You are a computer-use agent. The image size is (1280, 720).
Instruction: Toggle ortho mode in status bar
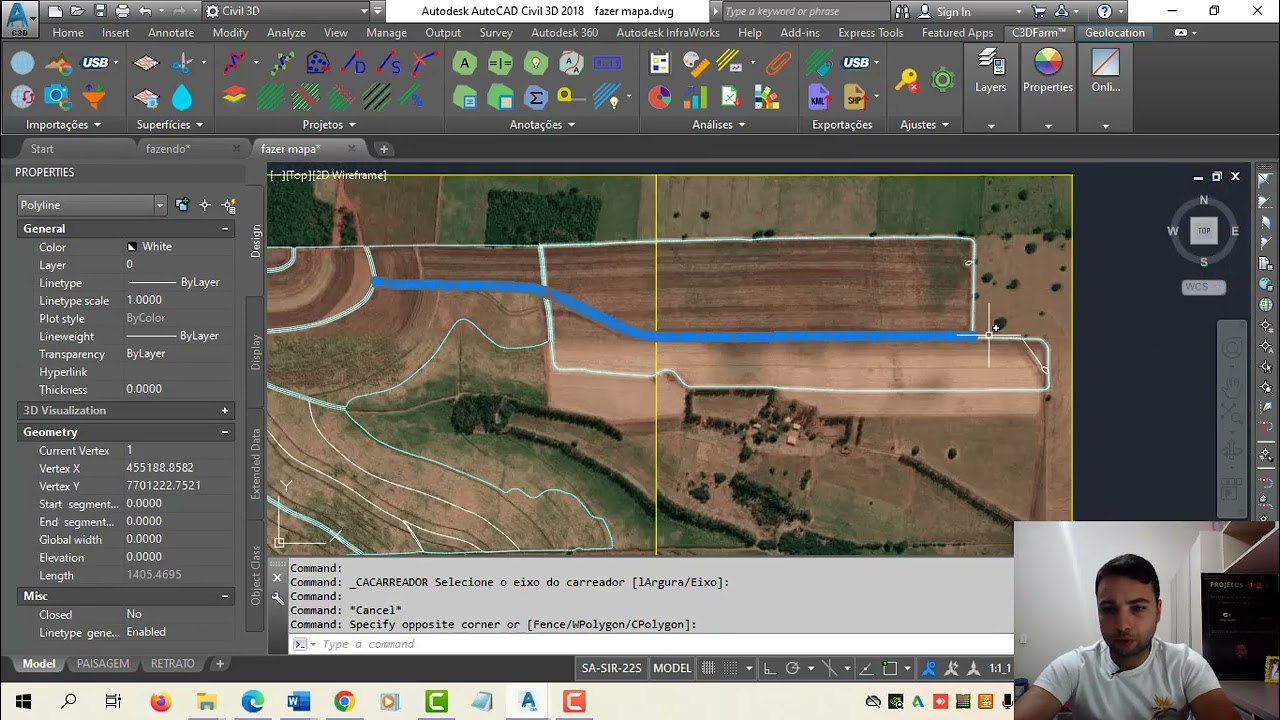769,668
